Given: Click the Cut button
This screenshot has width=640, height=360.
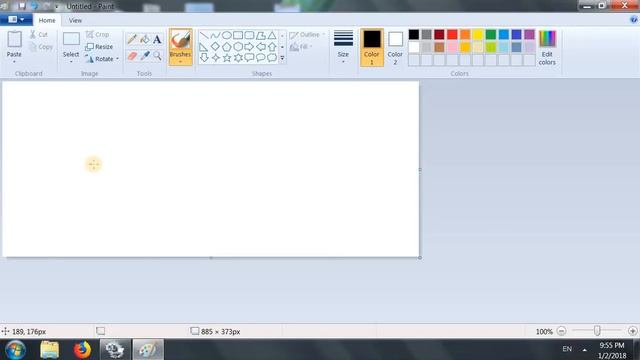Looking at the screenshot, I should tap(39, 35).
